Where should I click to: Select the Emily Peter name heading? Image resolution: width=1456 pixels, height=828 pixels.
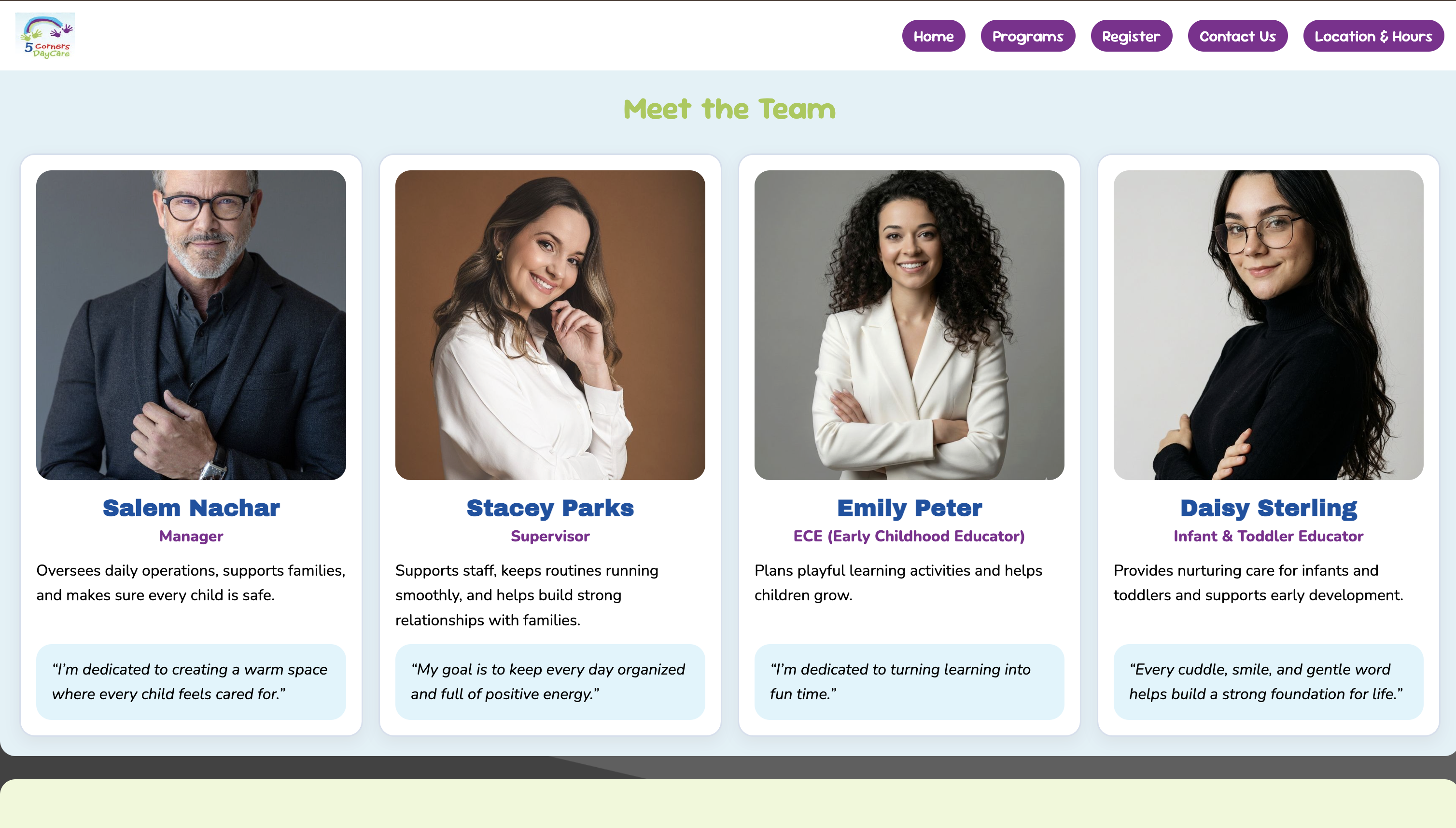tap(909, 508)
